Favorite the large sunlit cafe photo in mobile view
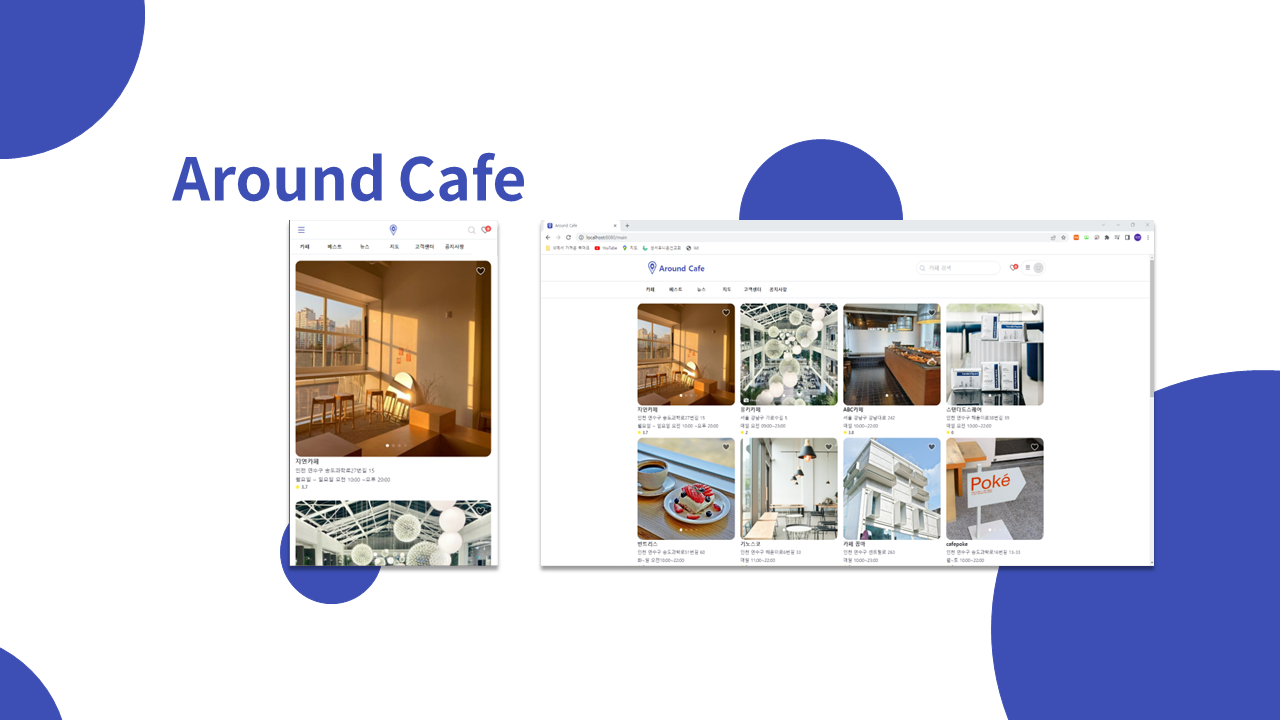The width and height of the screenshot is (1280, 720). point(480,271)
